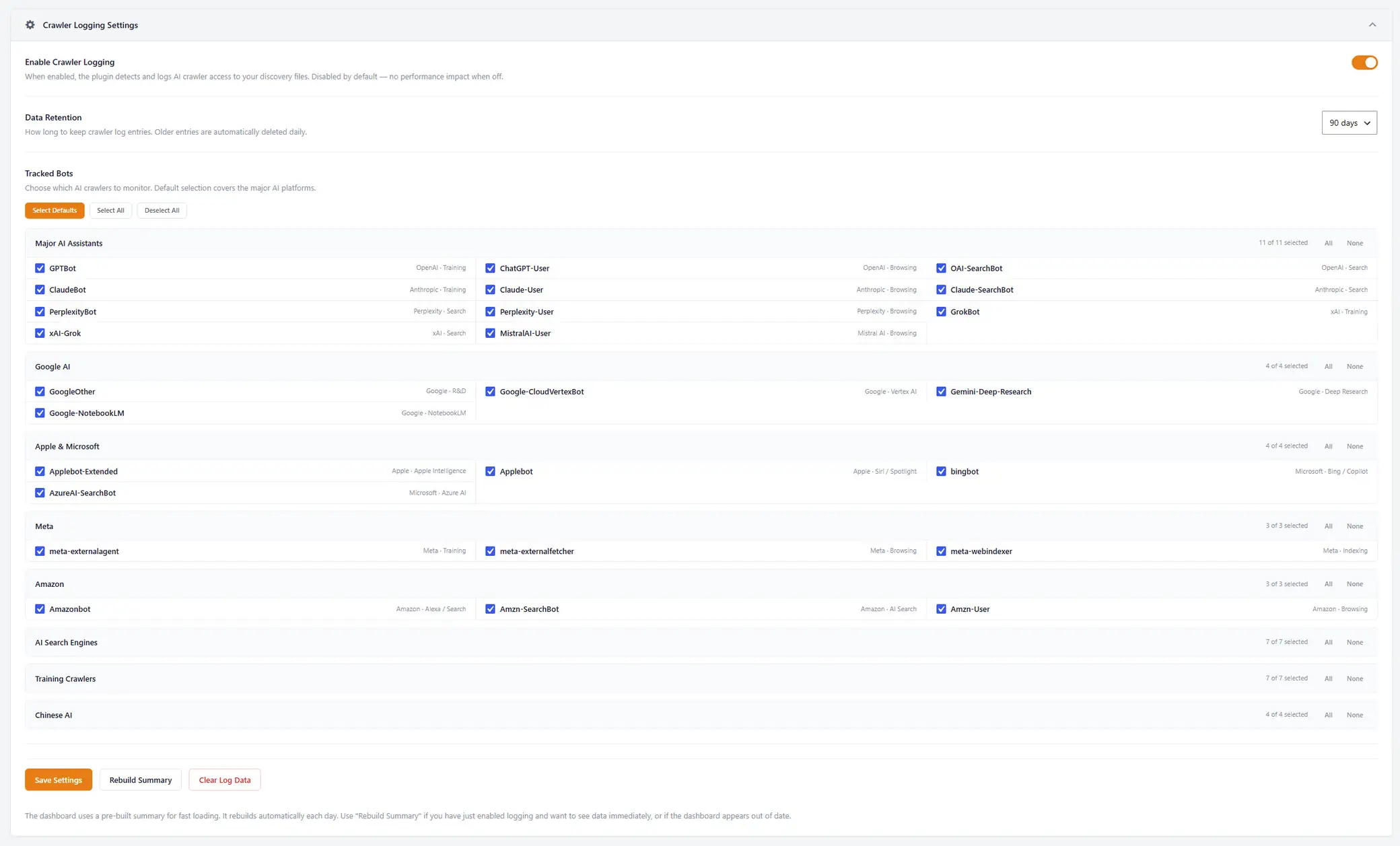Viewport: 1400px width, 846px height.
Task: Uncheck the Perplexity-User checkbox
Action: coord(490,312)
